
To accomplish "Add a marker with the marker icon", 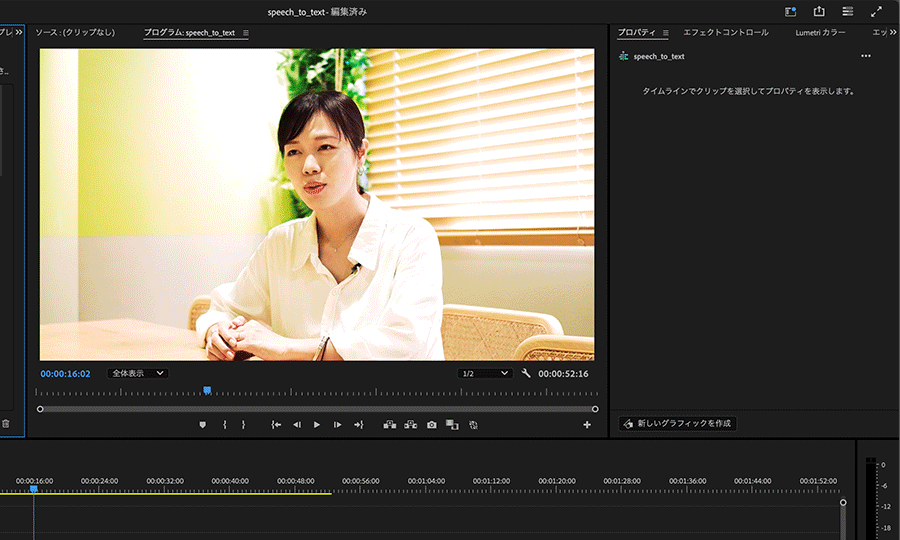I will click(202, 425).
